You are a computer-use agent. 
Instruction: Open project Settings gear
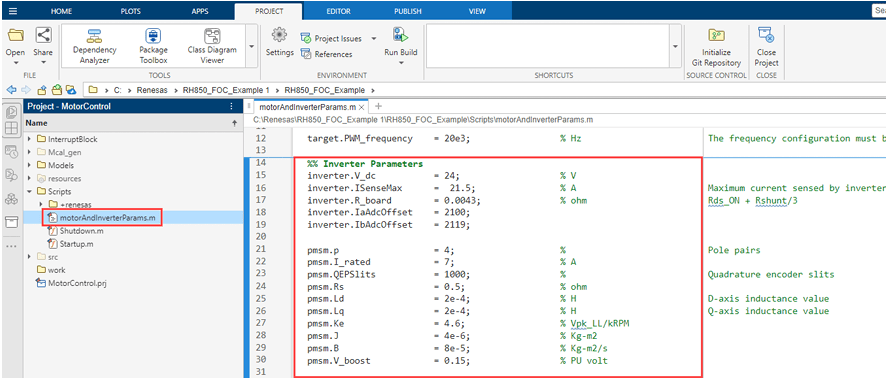(x=279, y=43)
